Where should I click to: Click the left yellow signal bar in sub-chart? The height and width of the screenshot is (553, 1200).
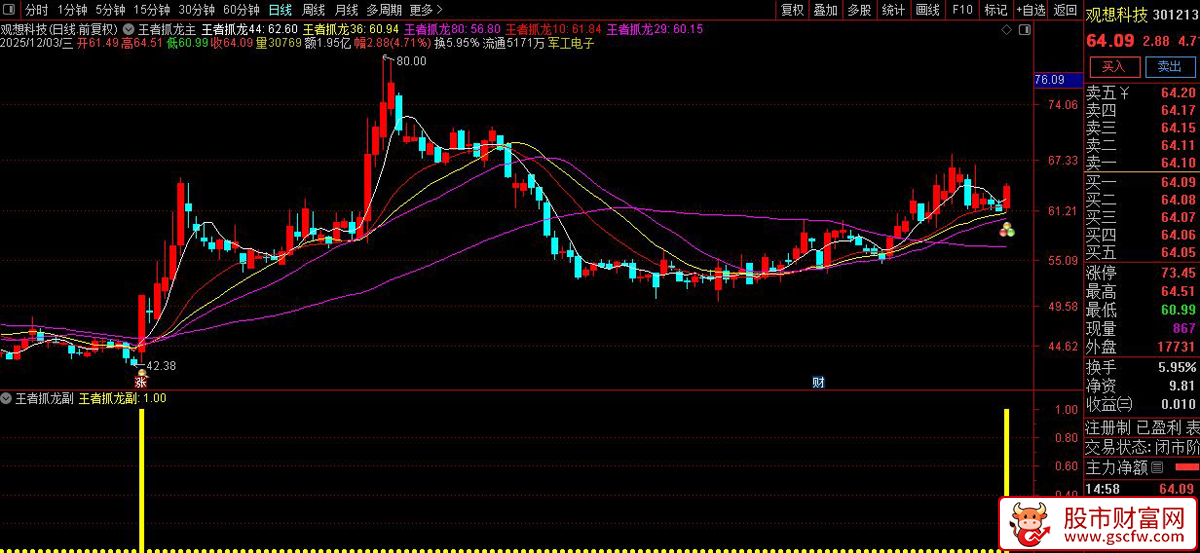[x=142, y=478]
